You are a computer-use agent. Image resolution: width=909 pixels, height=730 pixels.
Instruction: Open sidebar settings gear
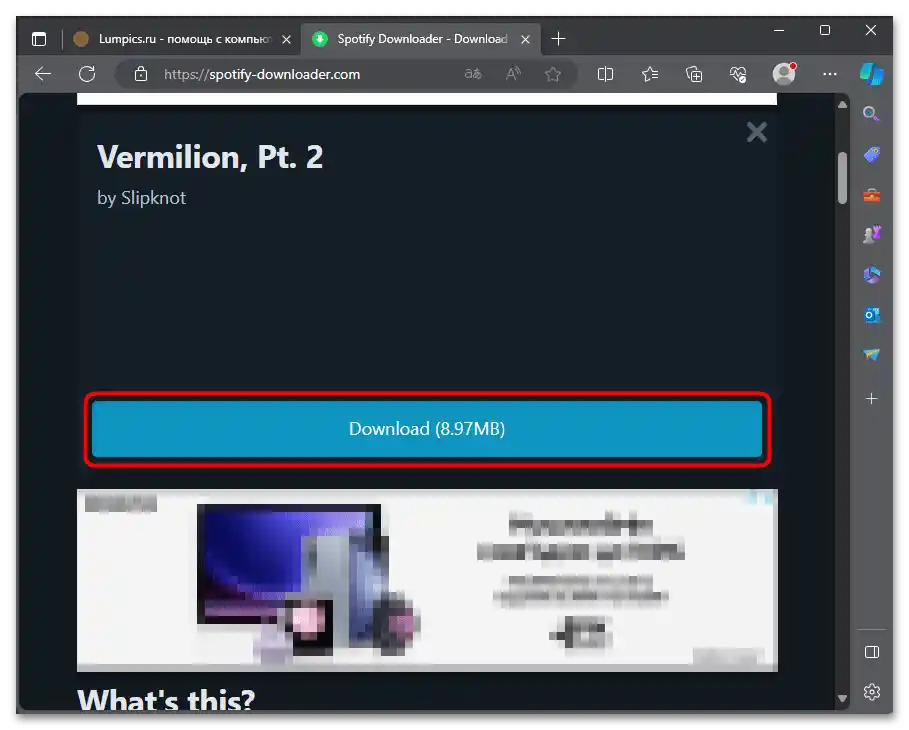(871, 692)
